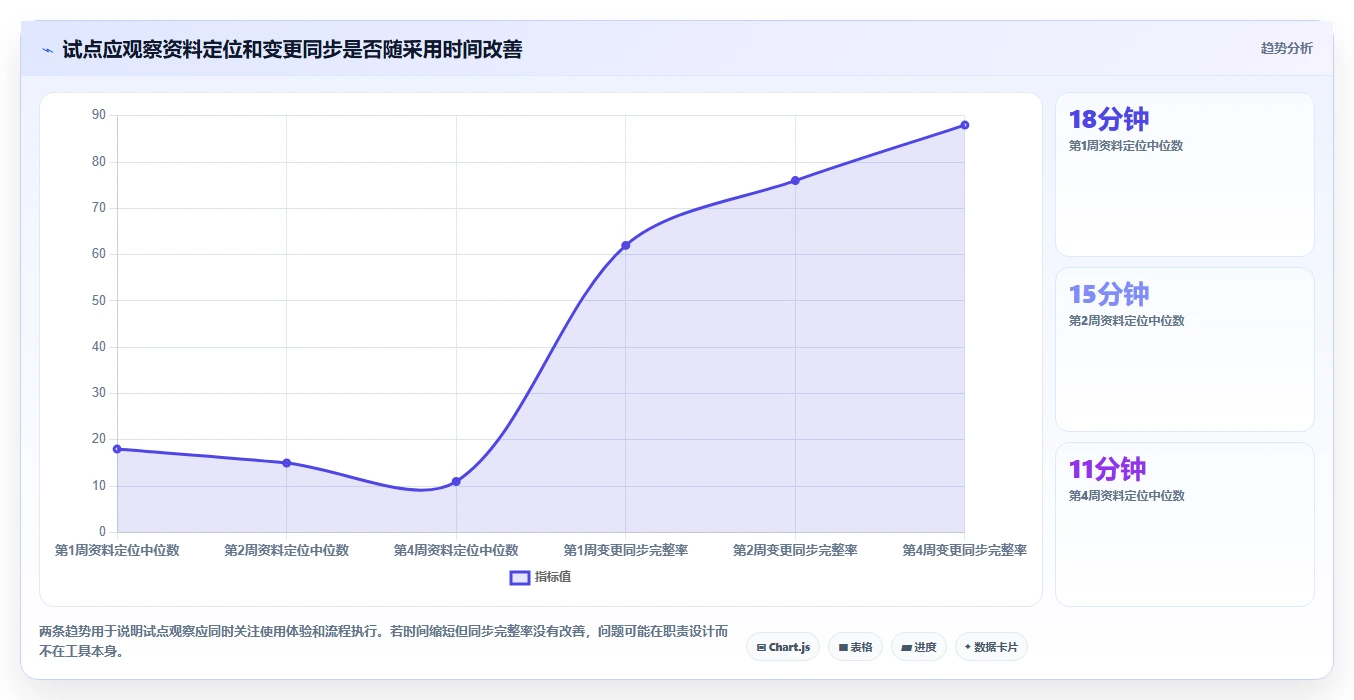This screenshot has height=700, width=1354.
Task: Click the y-axis value 90
Action: [99, 115]
